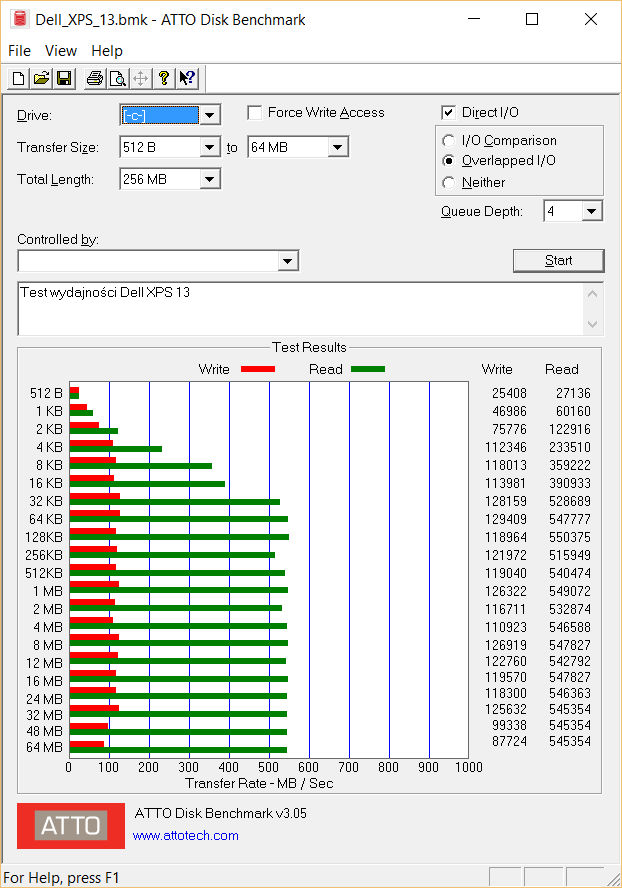Click the 16 KB read value 390933
Image resolution: width=622 pixels, height=888 pixels.
(x=570, y=483)
